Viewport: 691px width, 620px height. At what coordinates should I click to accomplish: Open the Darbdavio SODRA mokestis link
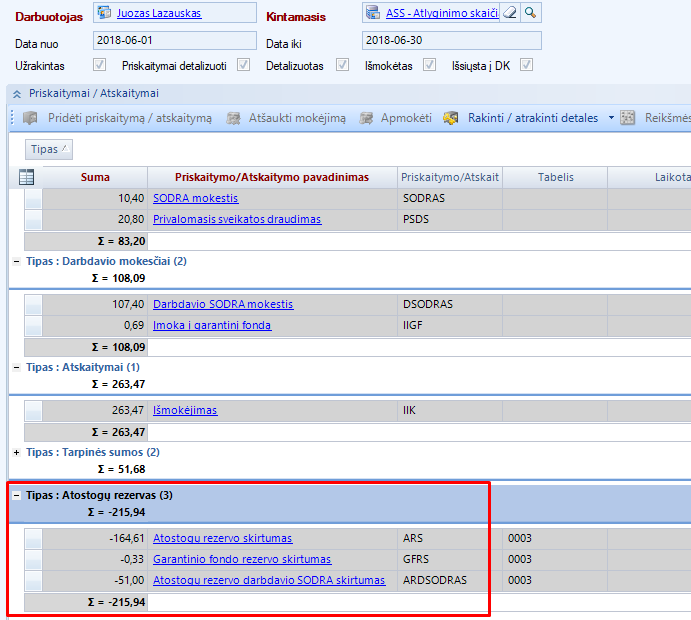tap(222, 304)
